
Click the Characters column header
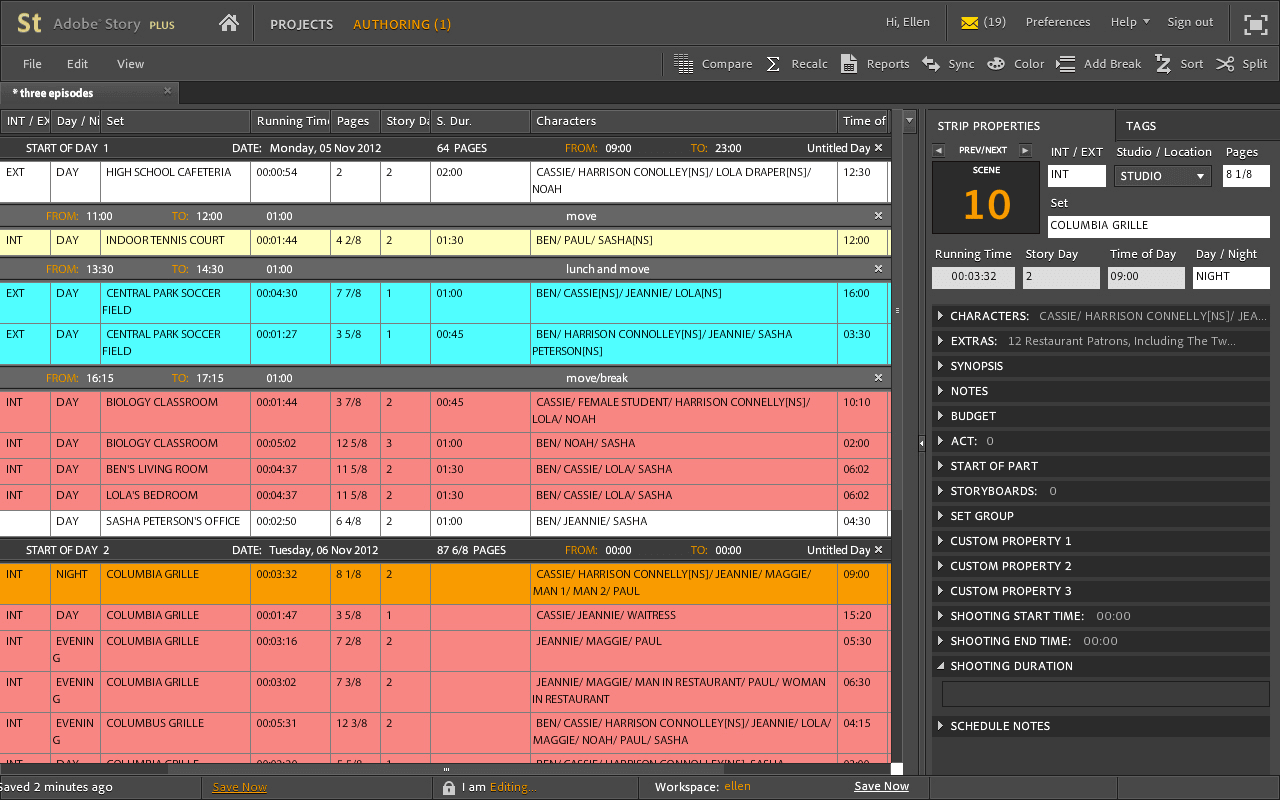click(x=683, y=121)
